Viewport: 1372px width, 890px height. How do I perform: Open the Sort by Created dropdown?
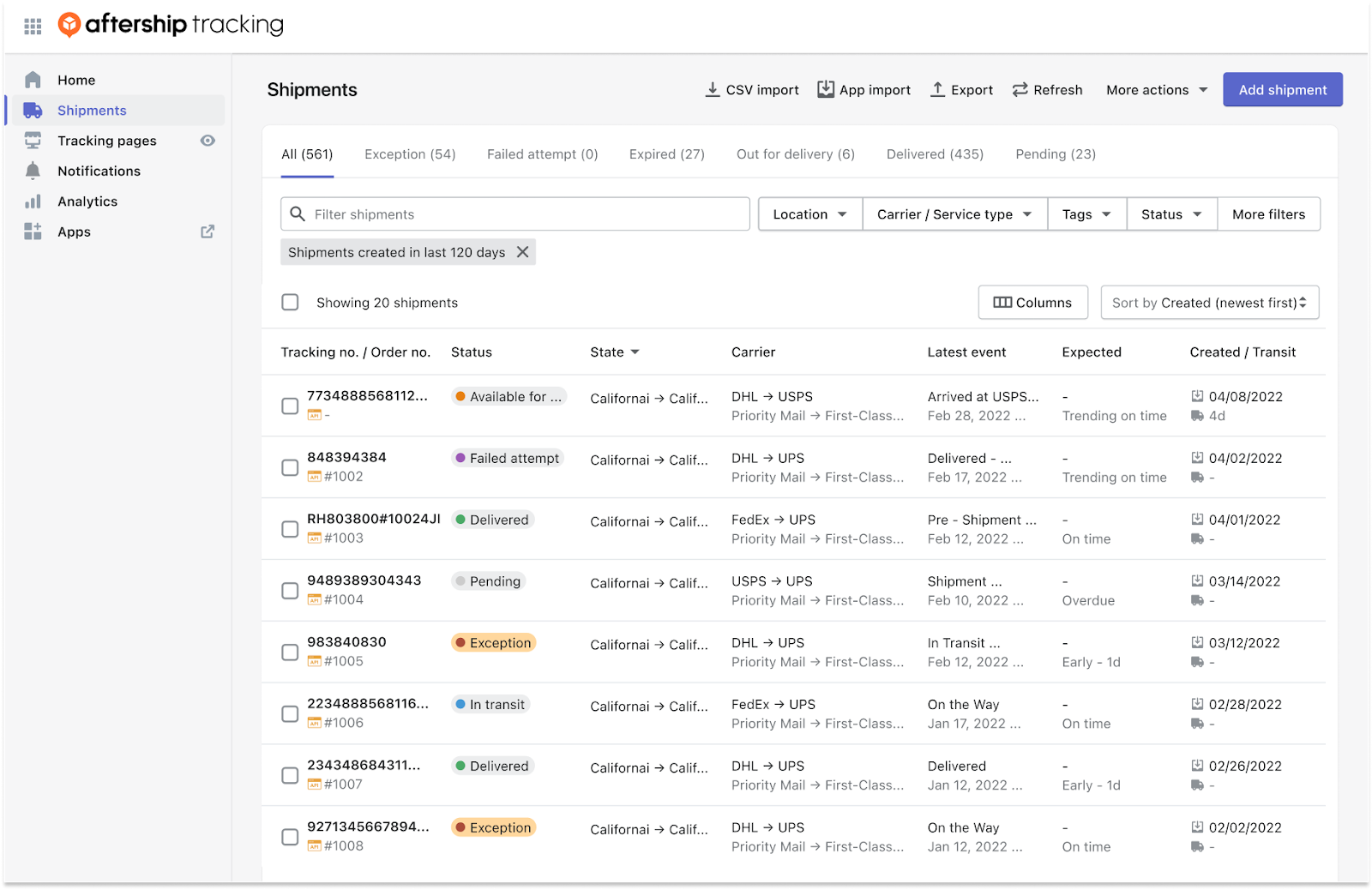pos(1209,303)
